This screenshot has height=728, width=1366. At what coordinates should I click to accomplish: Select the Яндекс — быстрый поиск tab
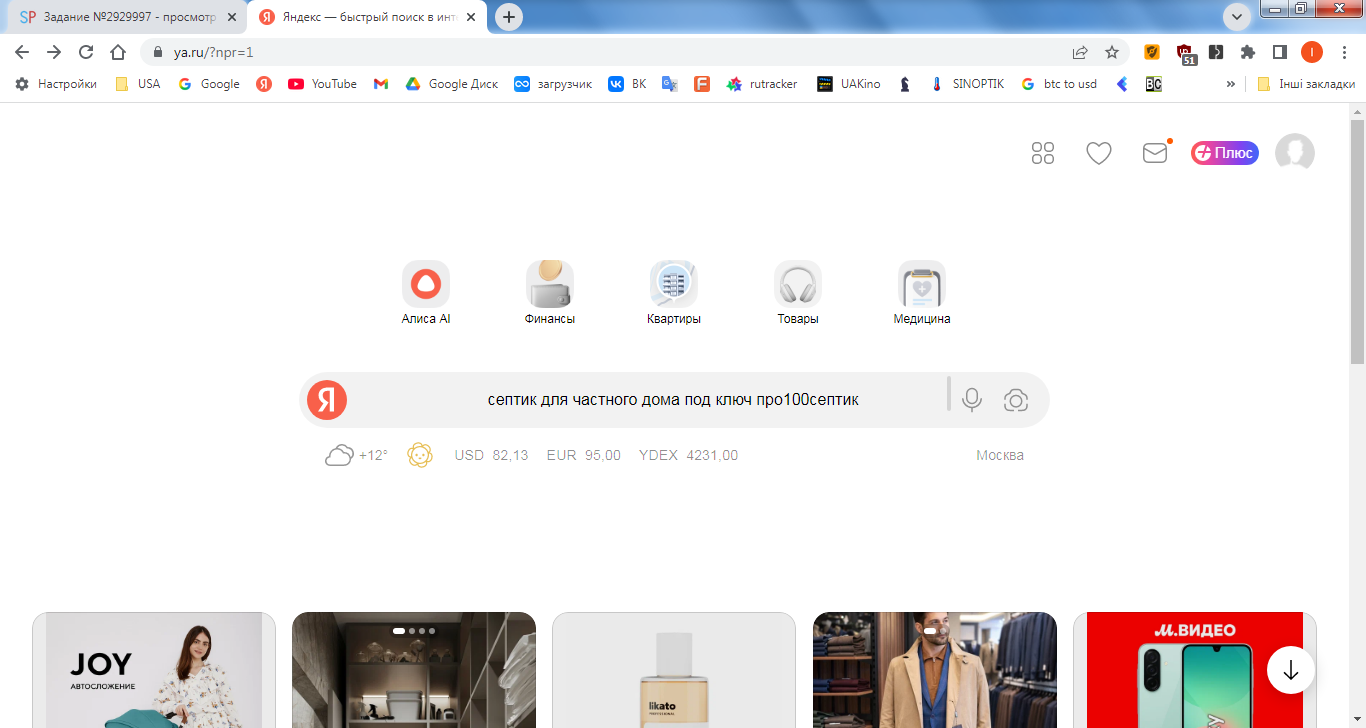(367, 17)
